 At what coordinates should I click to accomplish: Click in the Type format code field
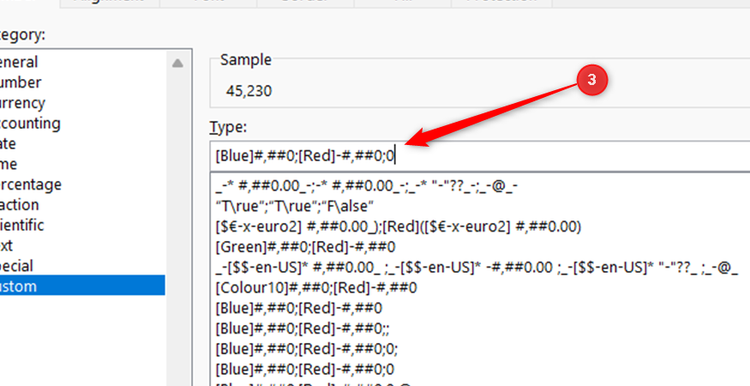pos(480,156)
